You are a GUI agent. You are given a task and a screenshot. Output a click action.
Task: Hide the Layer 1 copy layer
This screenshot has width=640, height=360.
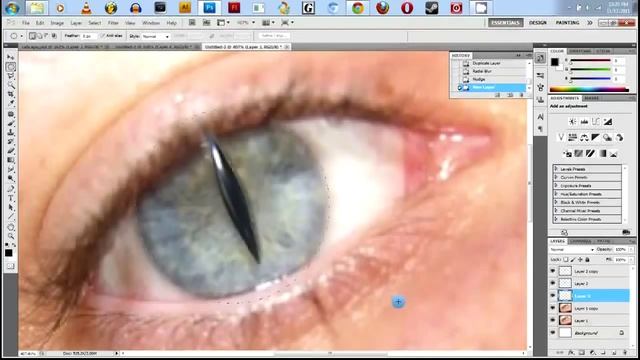click(553, 308)
